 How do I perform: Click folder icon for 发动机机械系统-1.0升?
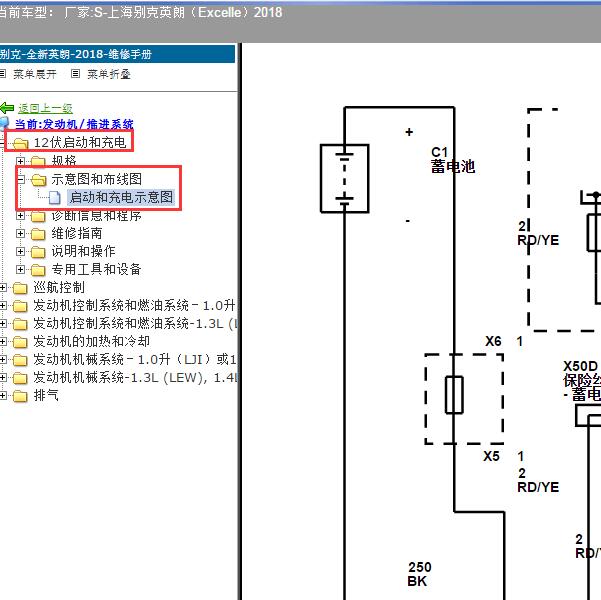tap(20, 360)
